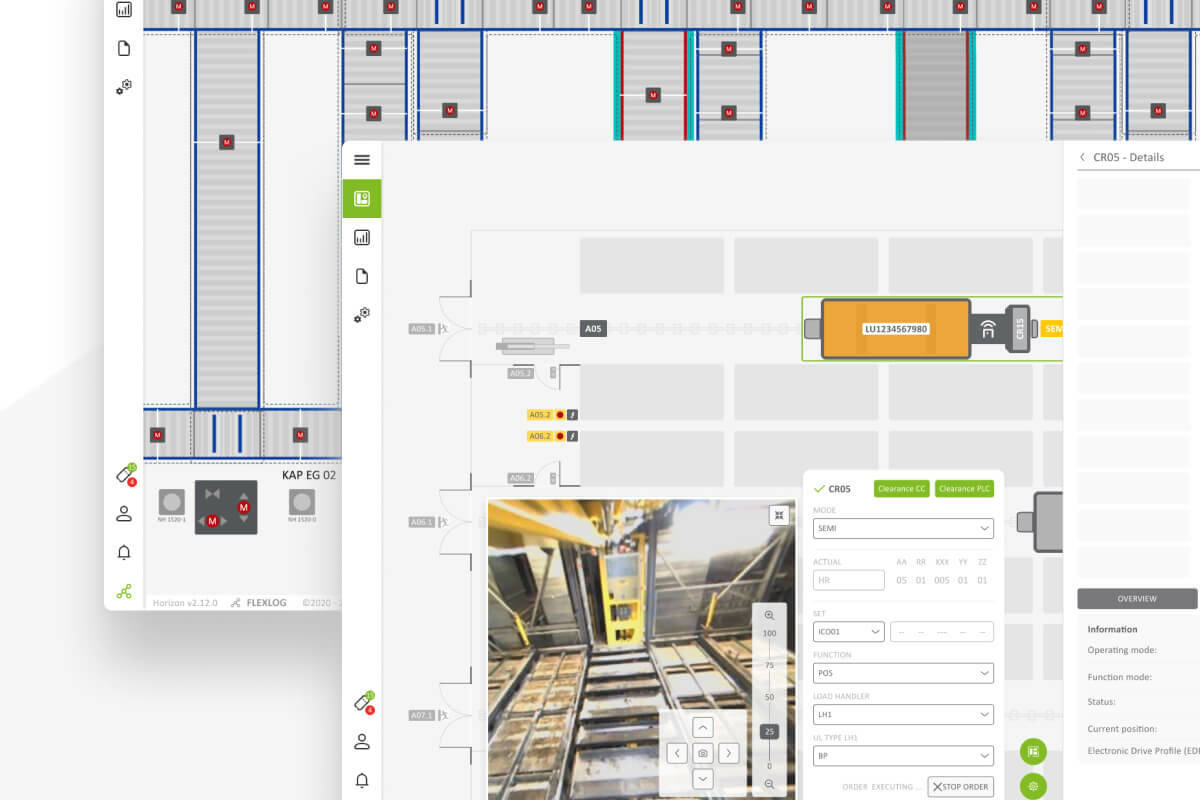The width and height of the screenshot is (1200, 800).
Task: Switch to the OVERVIEW tab
Action: [x=1136, y=599]
